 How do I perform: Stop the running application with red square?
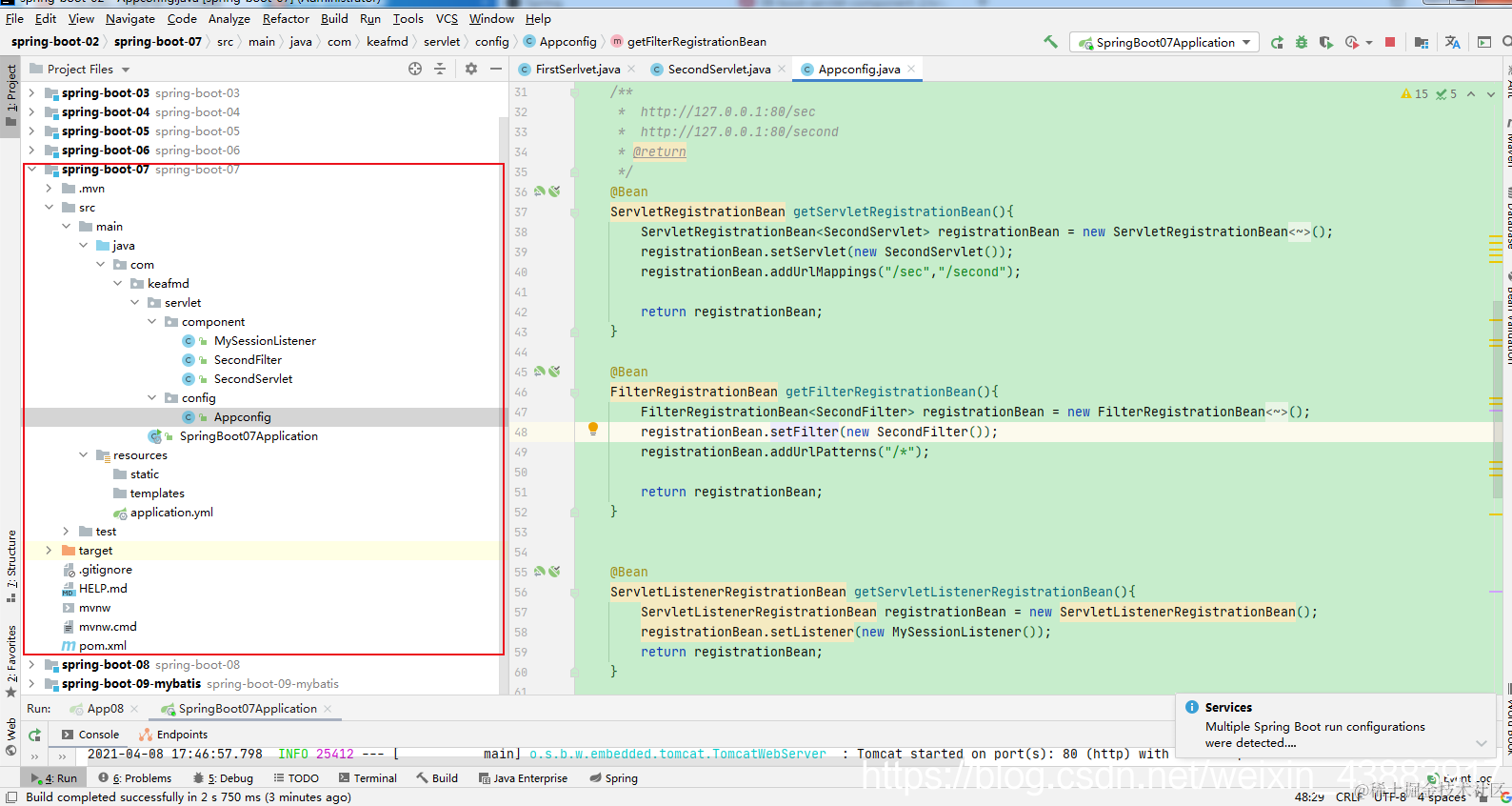(1390, 42)
